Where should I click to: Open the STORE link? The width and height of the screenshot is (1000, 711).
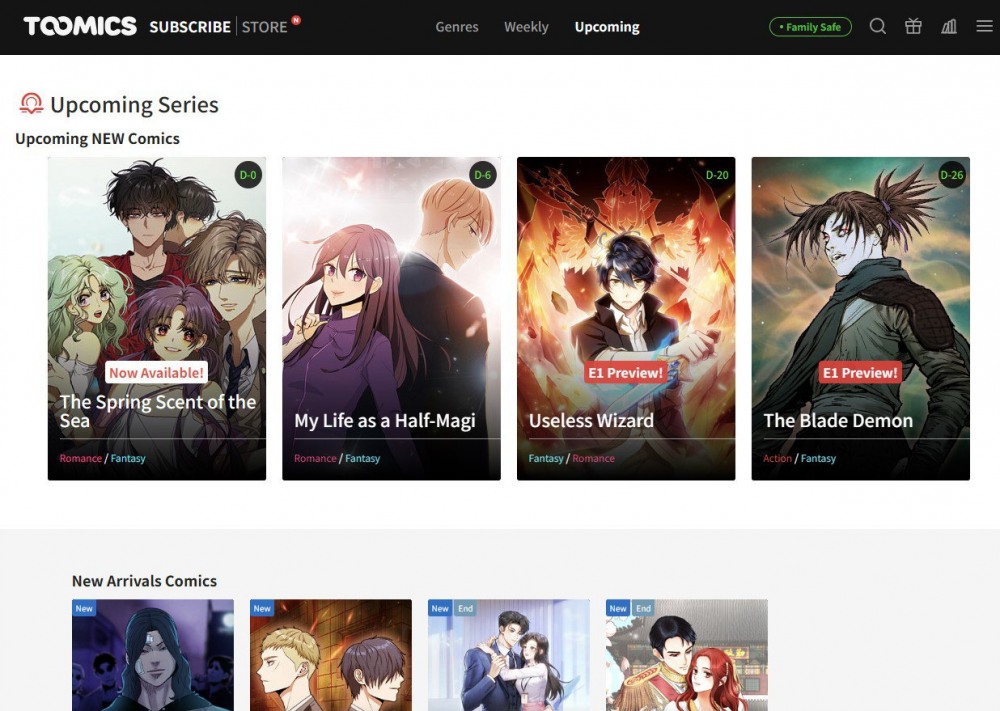[x=265, y=27]
